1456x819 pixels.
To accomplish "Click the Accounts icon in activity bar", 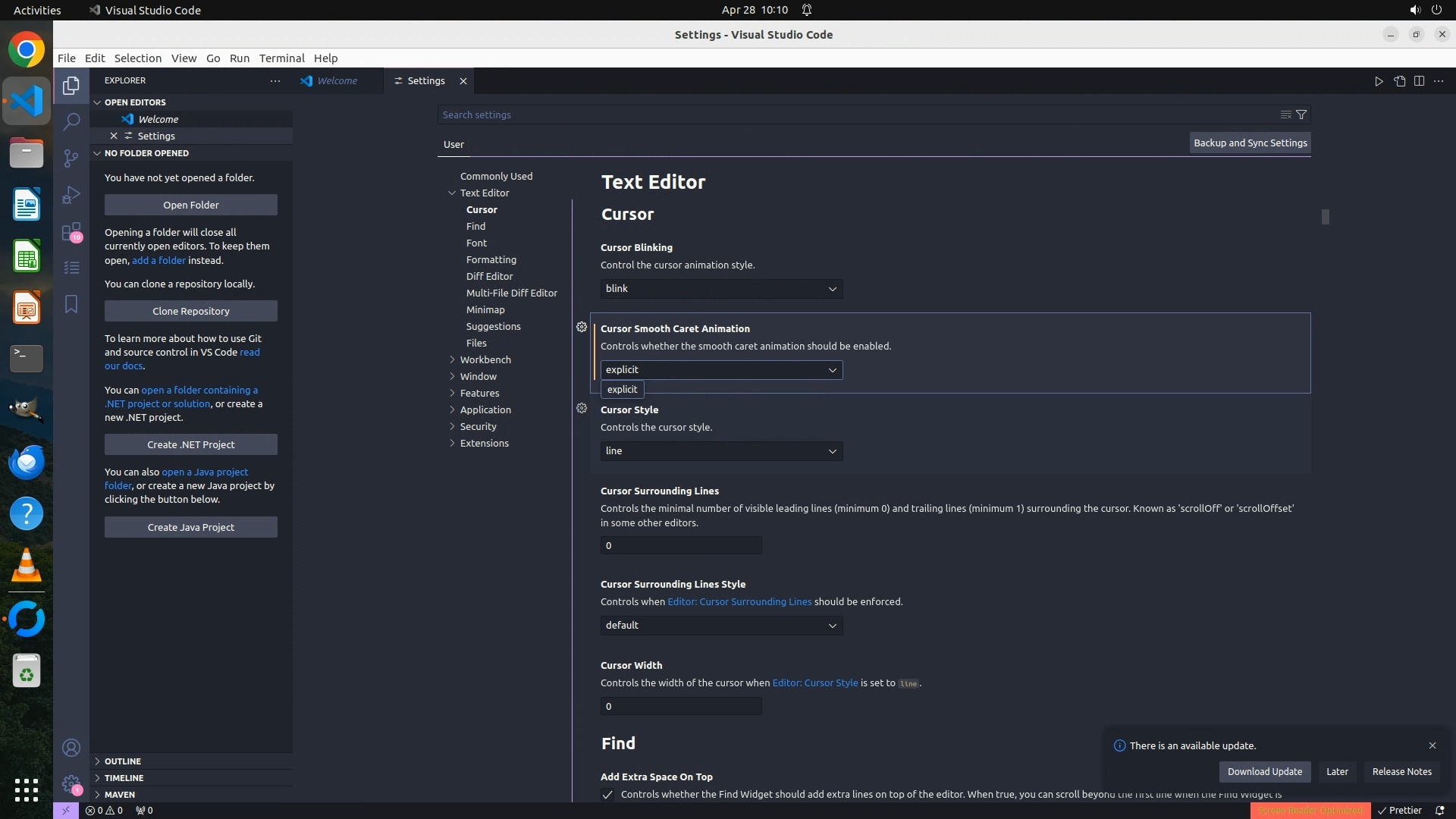I will (71, 748).
